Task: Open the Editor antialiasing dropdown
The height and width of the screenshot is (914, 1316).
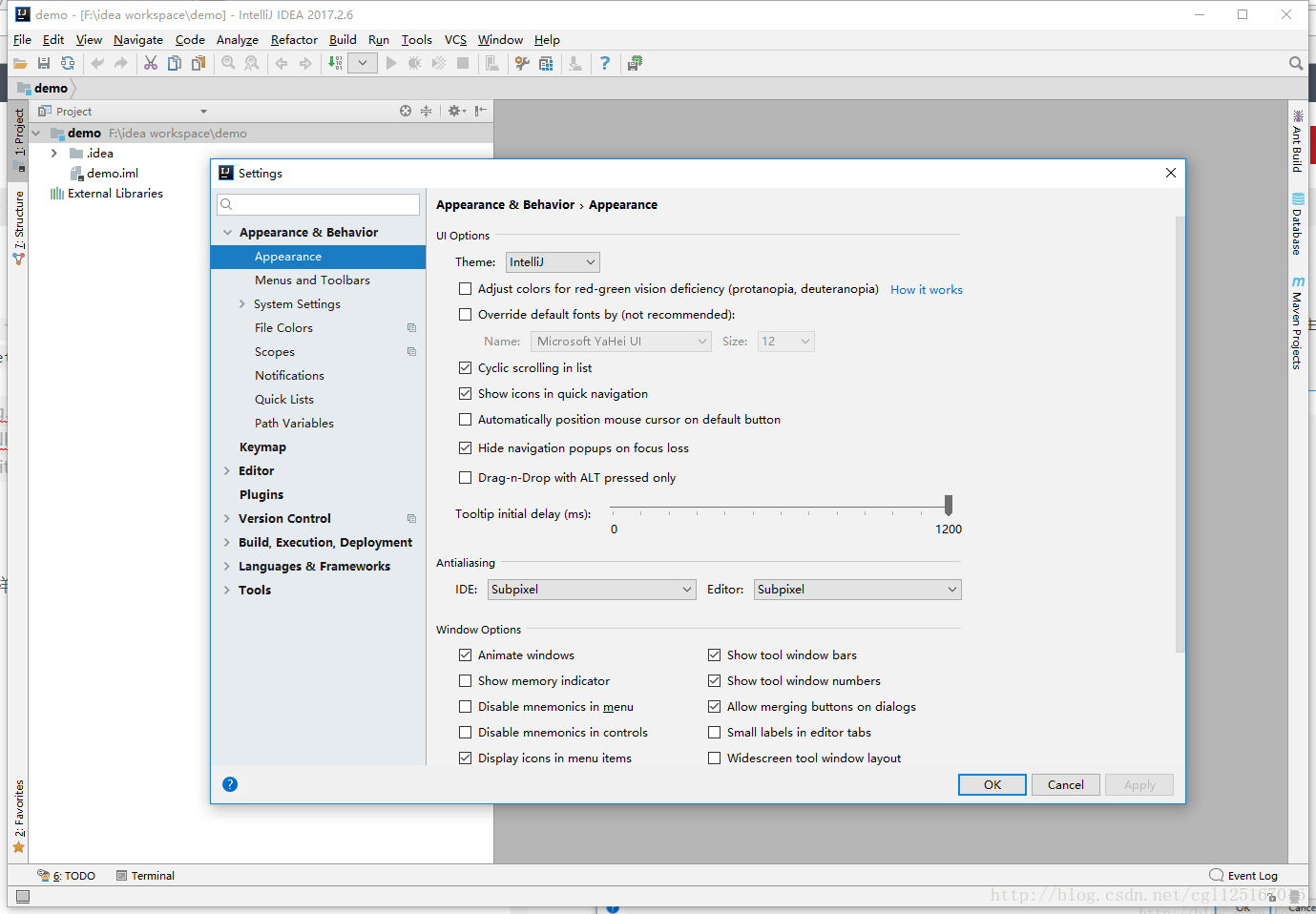Action: pyautogui.click(x=857, y=589)
